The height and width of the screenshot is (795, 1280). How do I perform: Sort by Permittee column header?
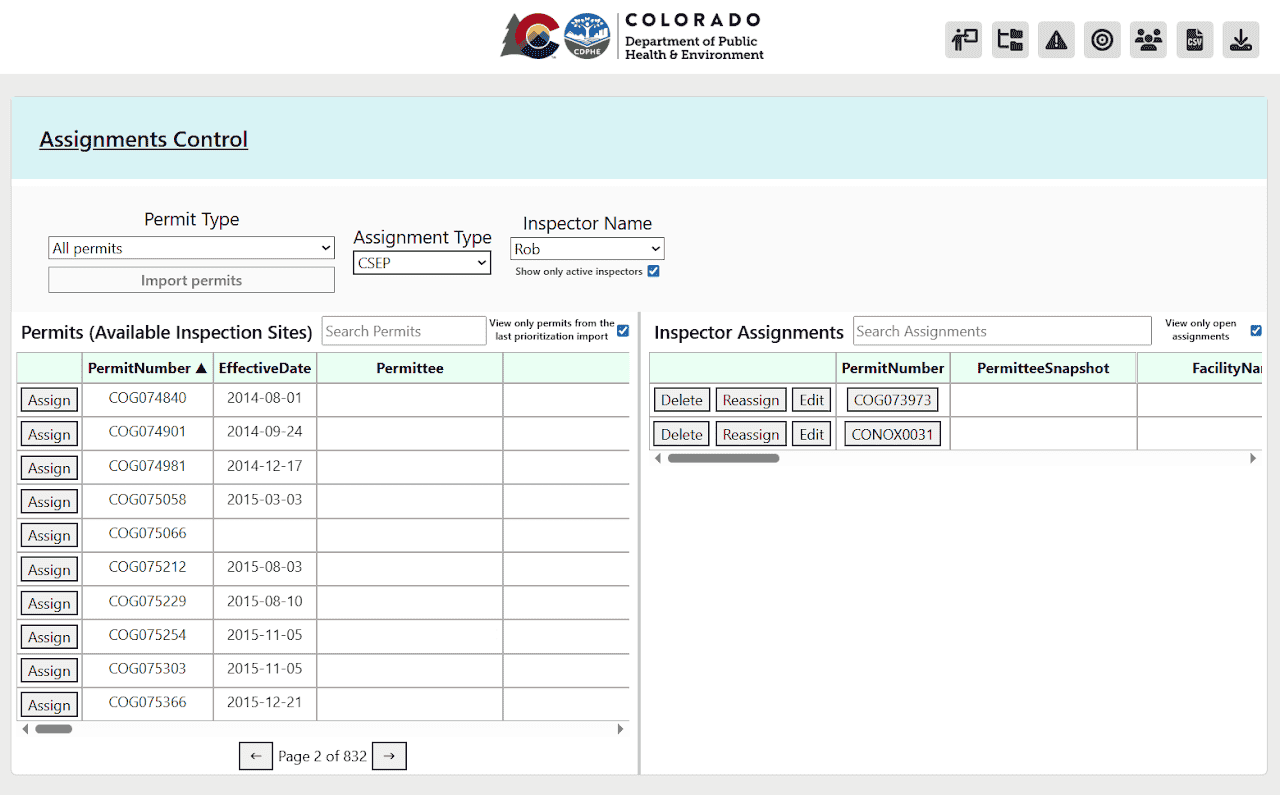pos(410,368)
